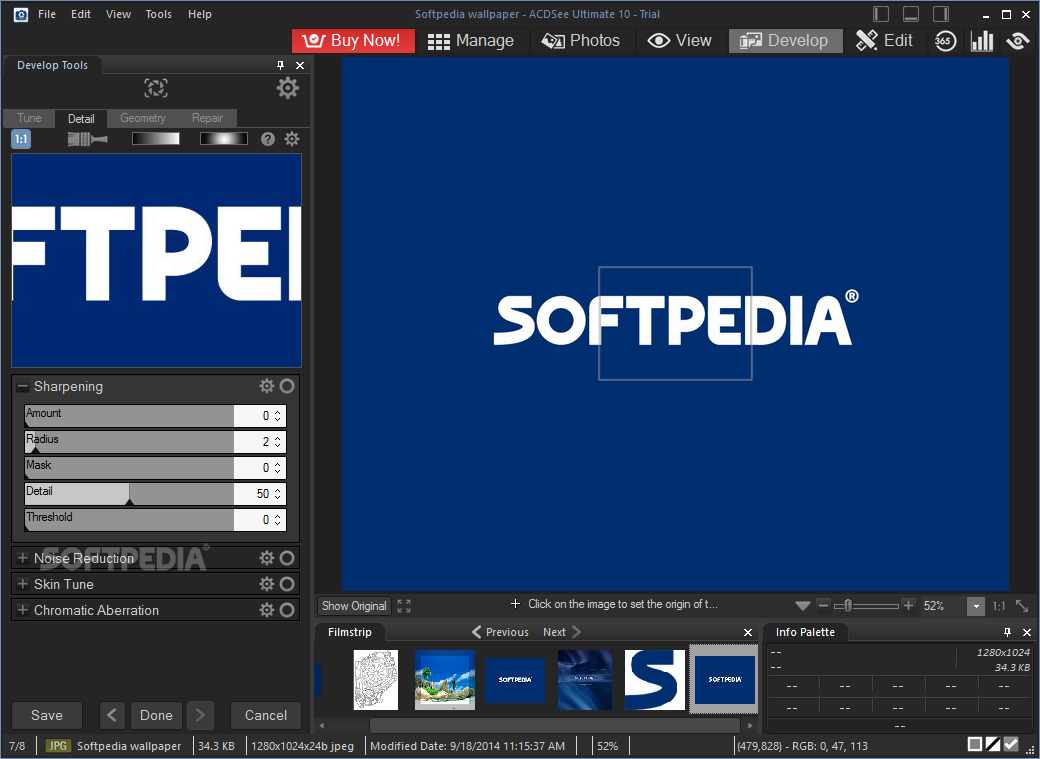Toggle Skin Tune enable circle
The height and width of the screenshot is (759, 1040).
point(287,584)
